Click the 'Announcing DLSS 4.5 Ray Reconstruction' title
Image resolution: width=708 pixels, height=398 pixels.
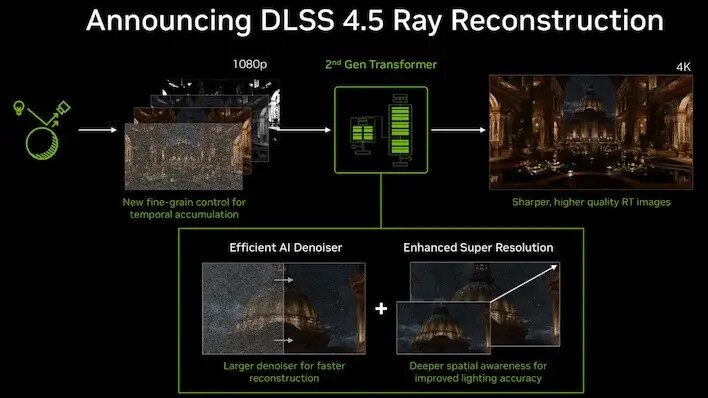[x=375, y=20]
